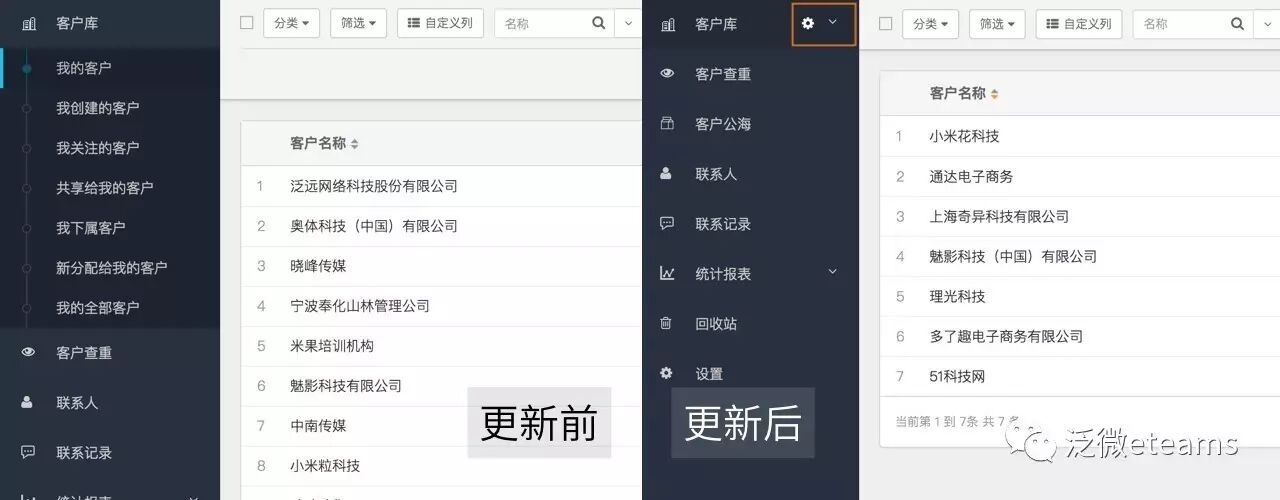Click the chat bubble icon beside 联系记录 in the before-update sidebar
The width and height of the screenshot is (1280, 500).
[x=28, y=452]
